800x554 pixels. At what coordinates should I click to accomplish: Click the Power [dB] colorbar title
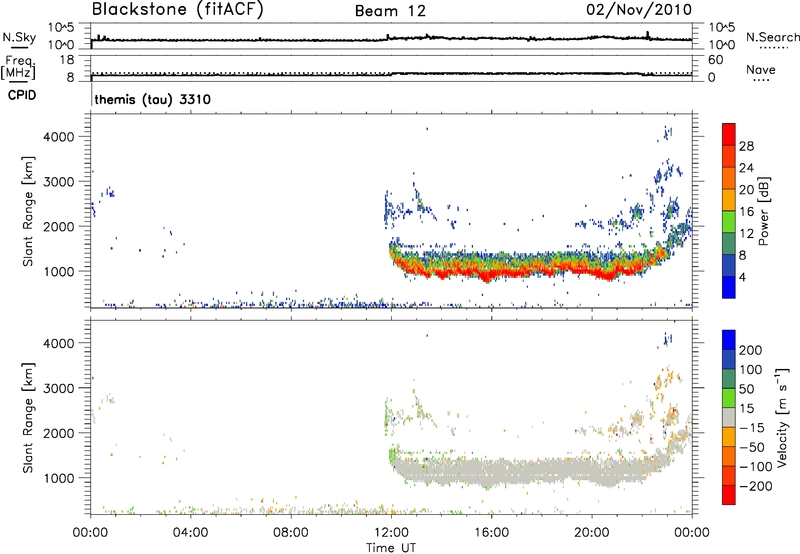(763, 211)
